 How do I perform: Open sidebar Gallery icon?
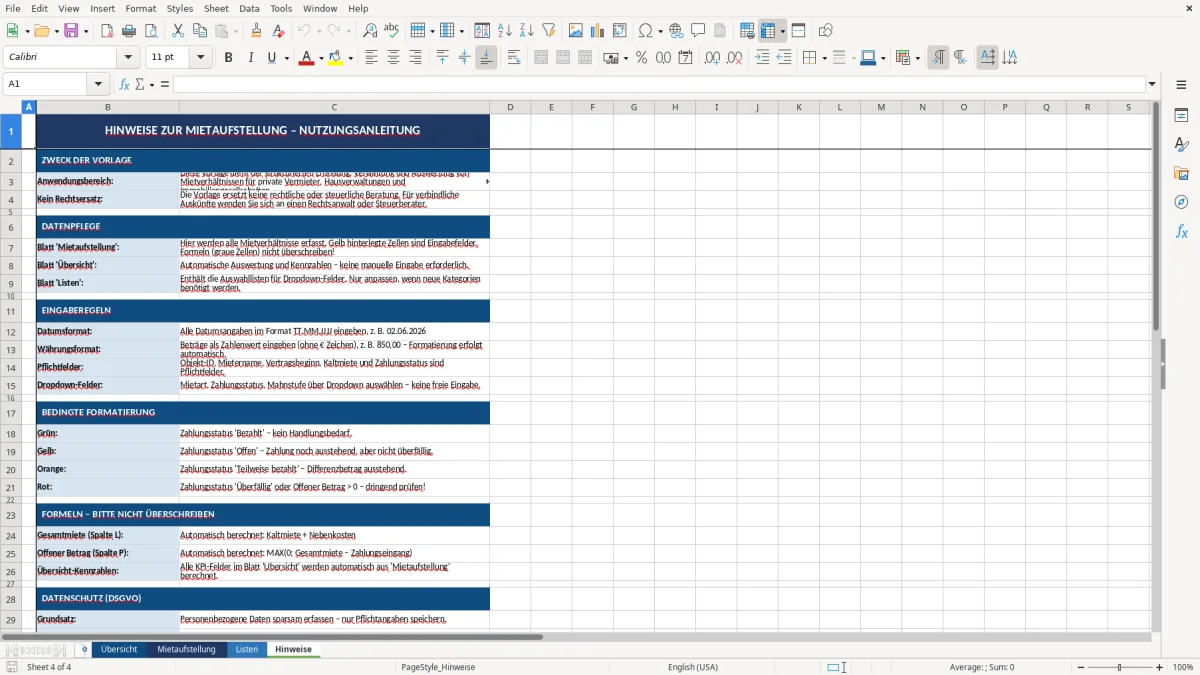[x=1181, y=173]
